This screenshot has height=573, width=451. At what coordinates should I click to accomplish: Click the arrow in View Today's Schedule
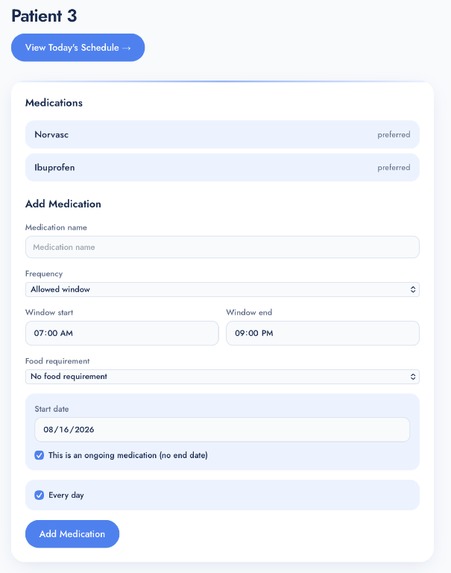point(126,48)
